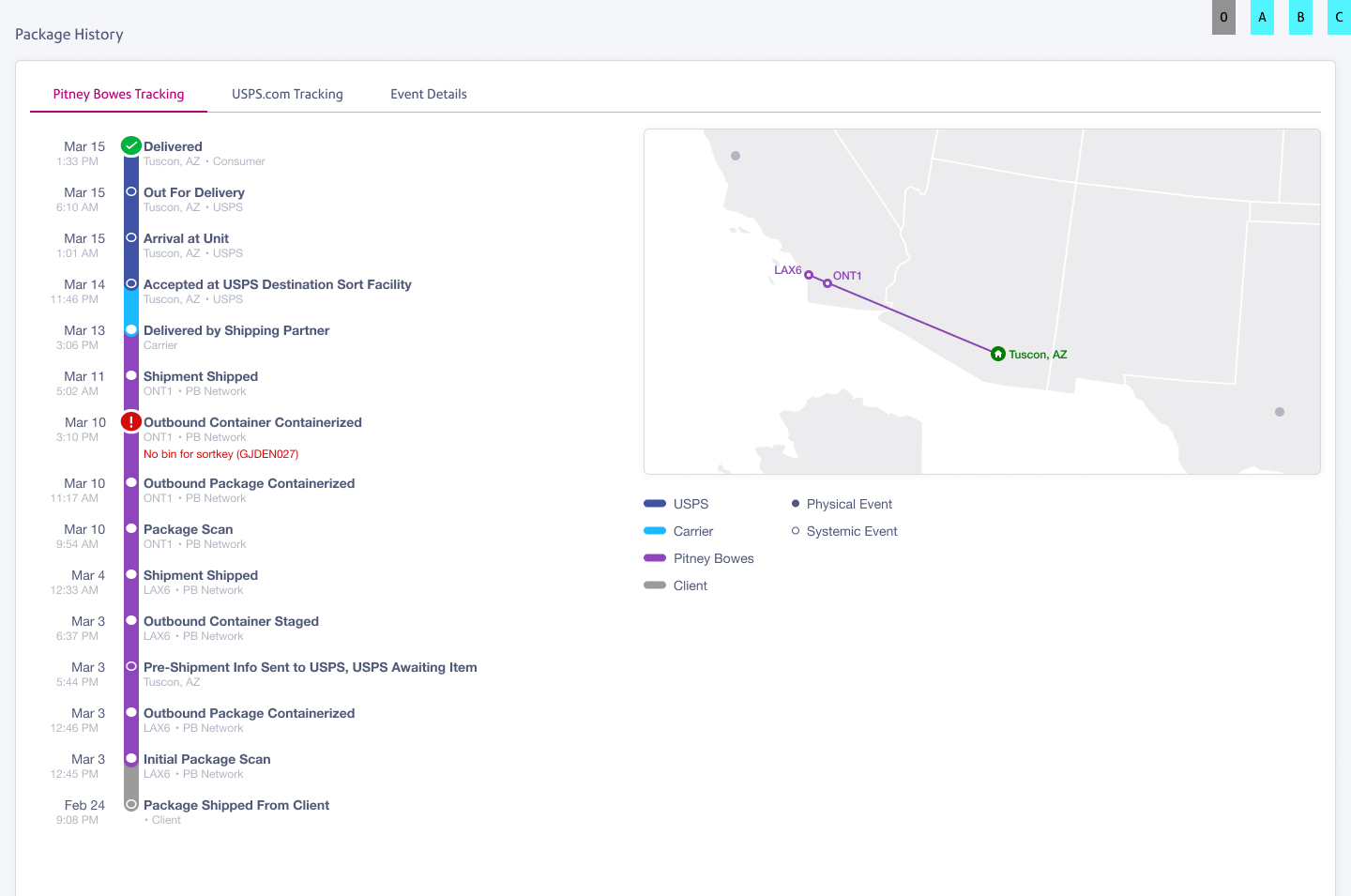Click the 'Package History' heading
The width and height of the screenshot is (1351, 896).
pyautogui.click(x=69, y=35)
